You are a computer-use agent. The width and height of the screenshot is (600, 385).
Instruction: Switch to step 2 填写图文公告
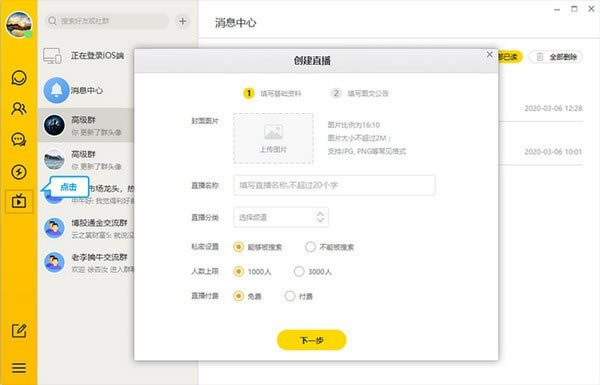360,93
